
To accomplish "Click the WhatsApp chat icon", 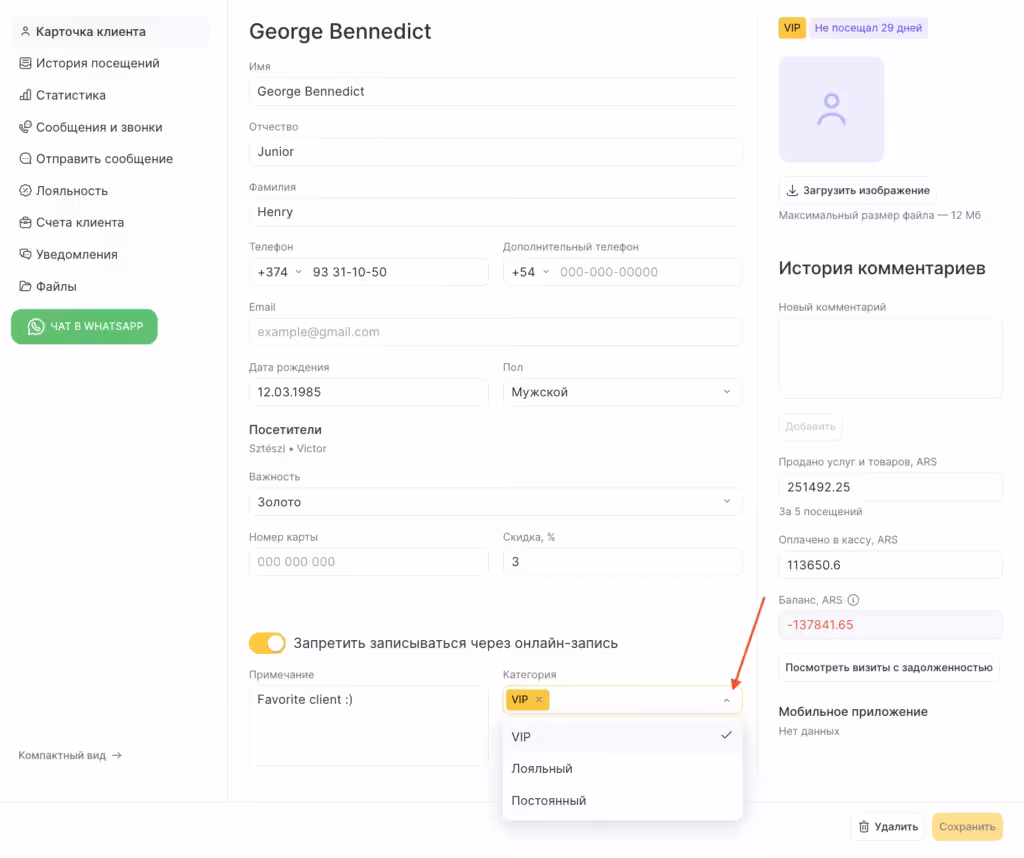I will click(36, 326).
